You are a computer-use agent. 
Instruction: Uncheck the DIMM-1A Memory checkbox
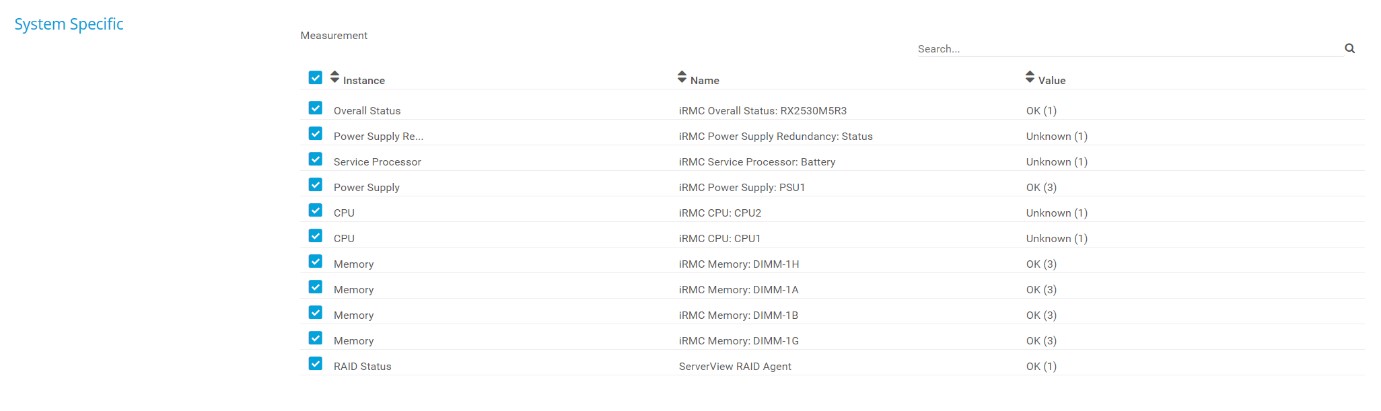pos(316,288)
